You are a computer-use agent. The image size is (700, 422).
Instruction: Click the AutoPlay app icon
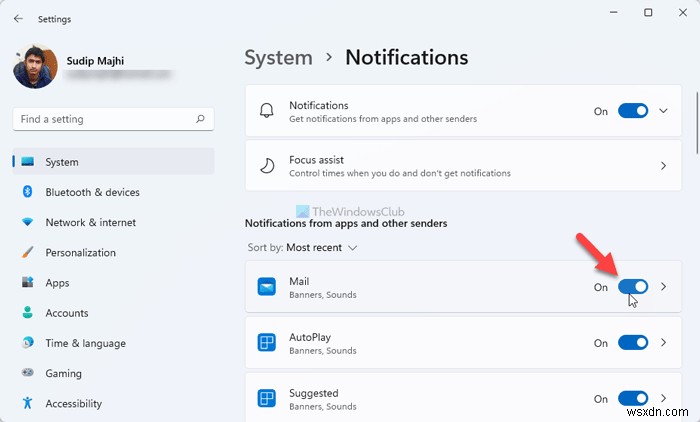267,343
